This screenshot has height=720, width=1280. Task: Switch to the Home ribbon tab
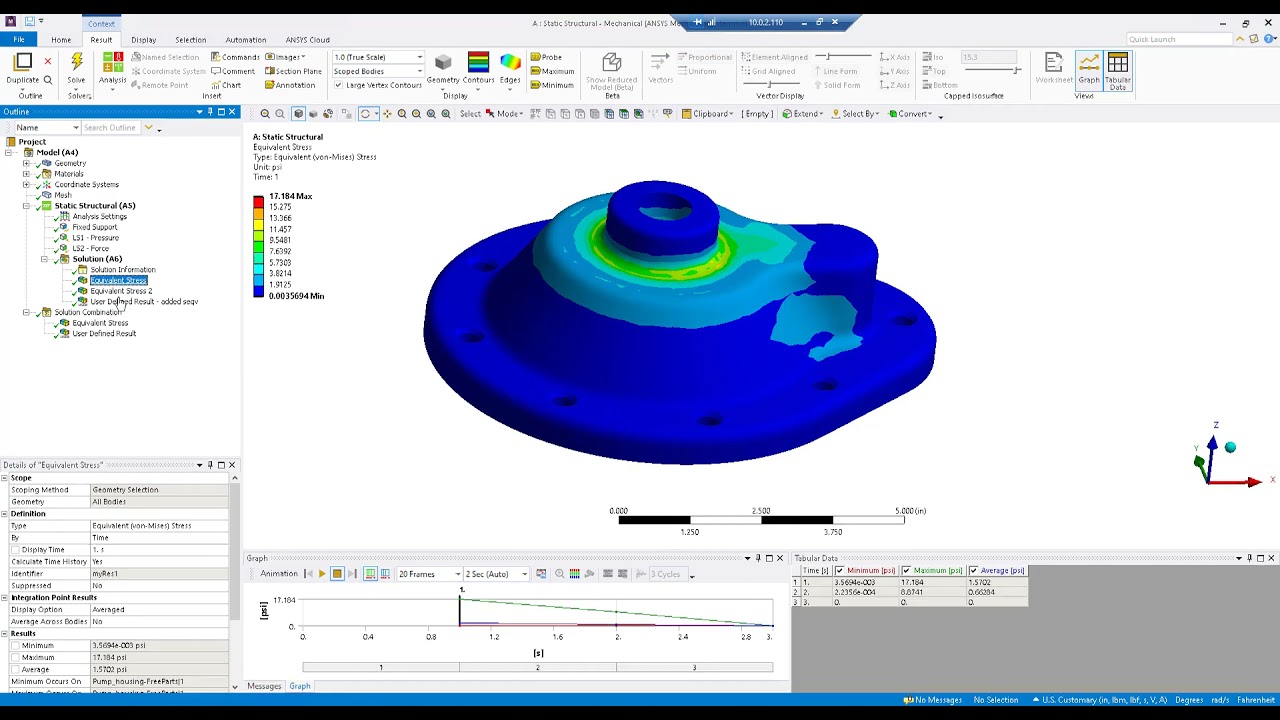point(61,40)
